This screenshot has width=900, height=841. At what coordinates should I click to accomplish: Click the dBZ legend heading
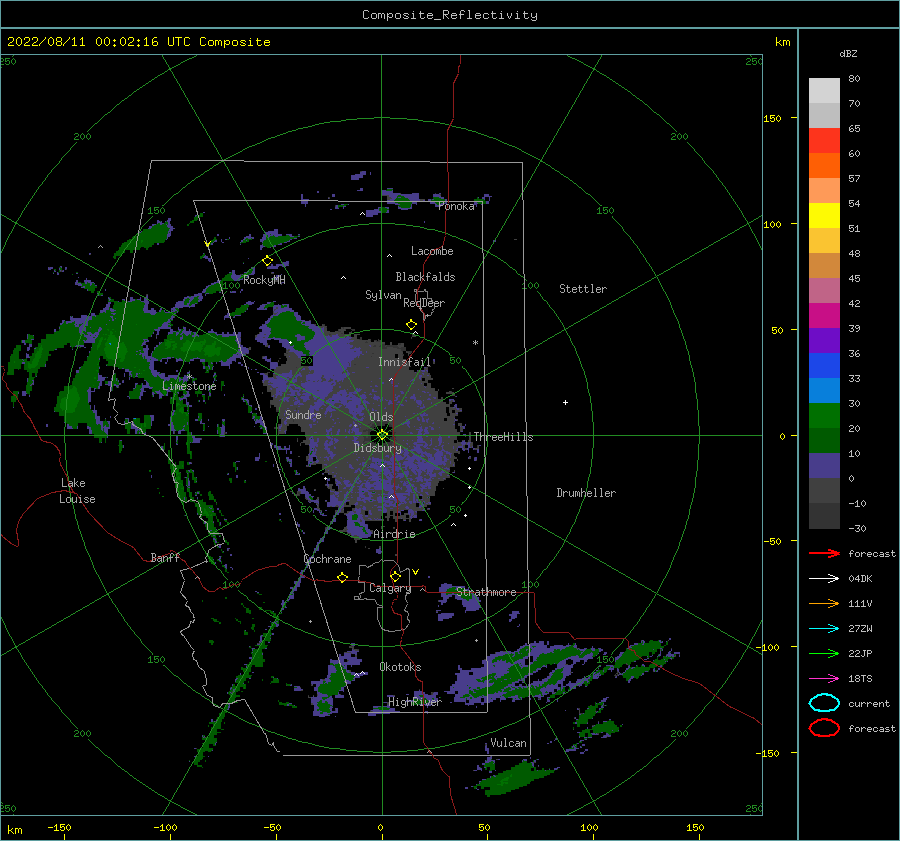[x=848, y=53]
